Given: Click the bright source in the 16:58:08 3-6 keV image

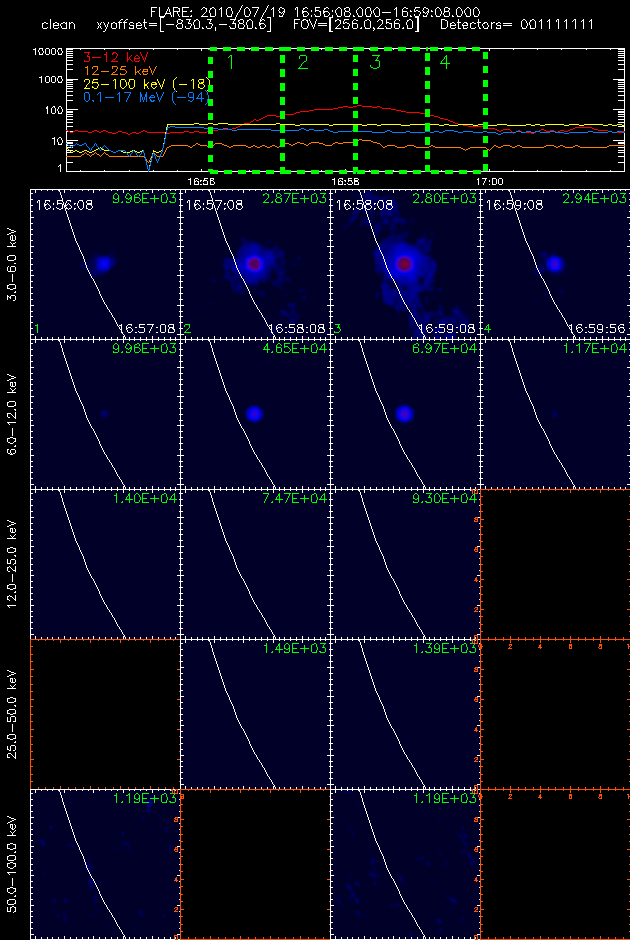Looking at the screenshot, I should (404, 263).
